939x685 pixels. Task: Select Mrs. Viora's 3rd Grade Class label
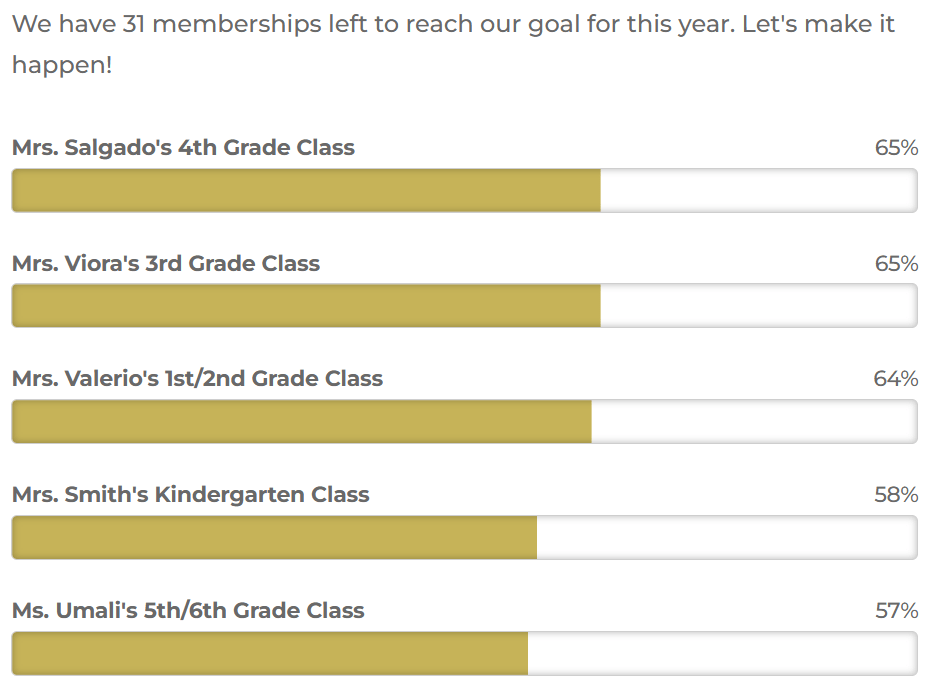click(166, 264)
